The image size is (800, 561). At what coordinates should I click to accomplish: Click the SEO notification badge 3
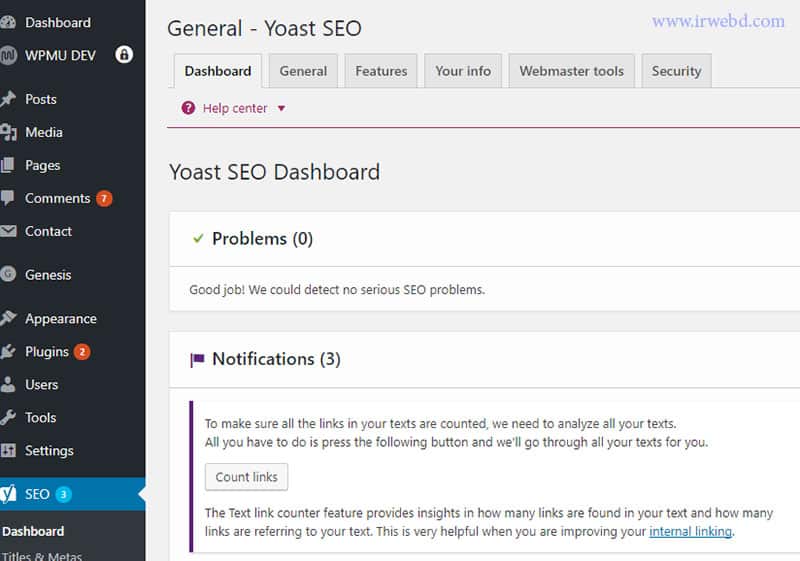[x=63, y=494]
